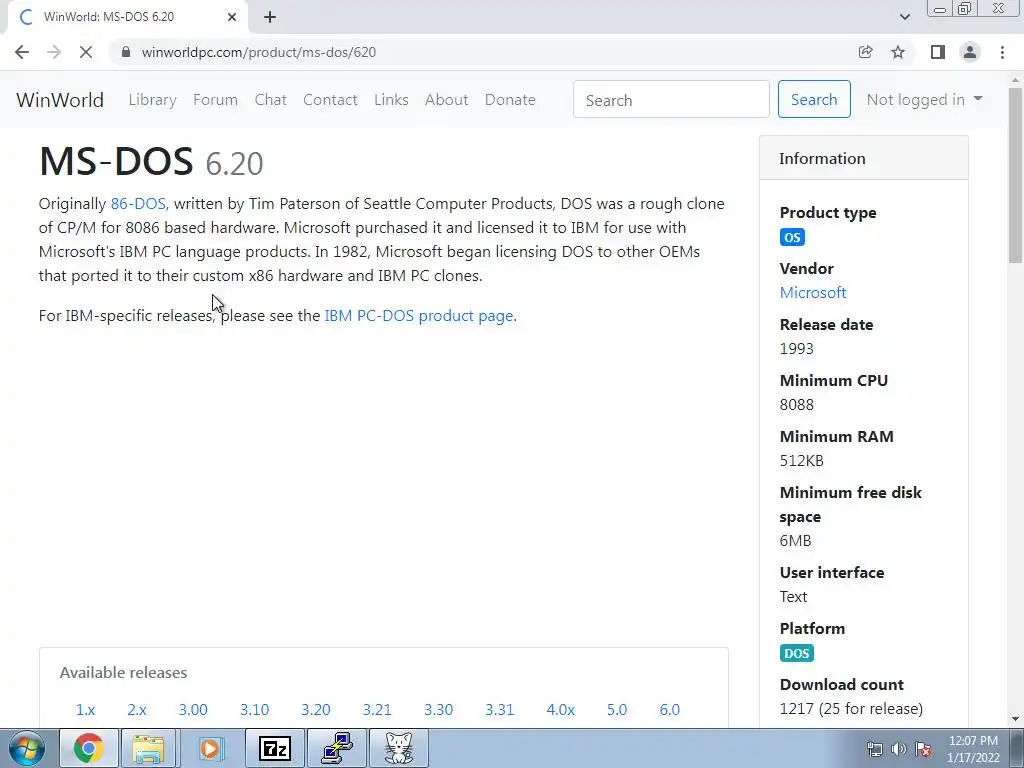Open the Forum page

(x=216, y=100)
